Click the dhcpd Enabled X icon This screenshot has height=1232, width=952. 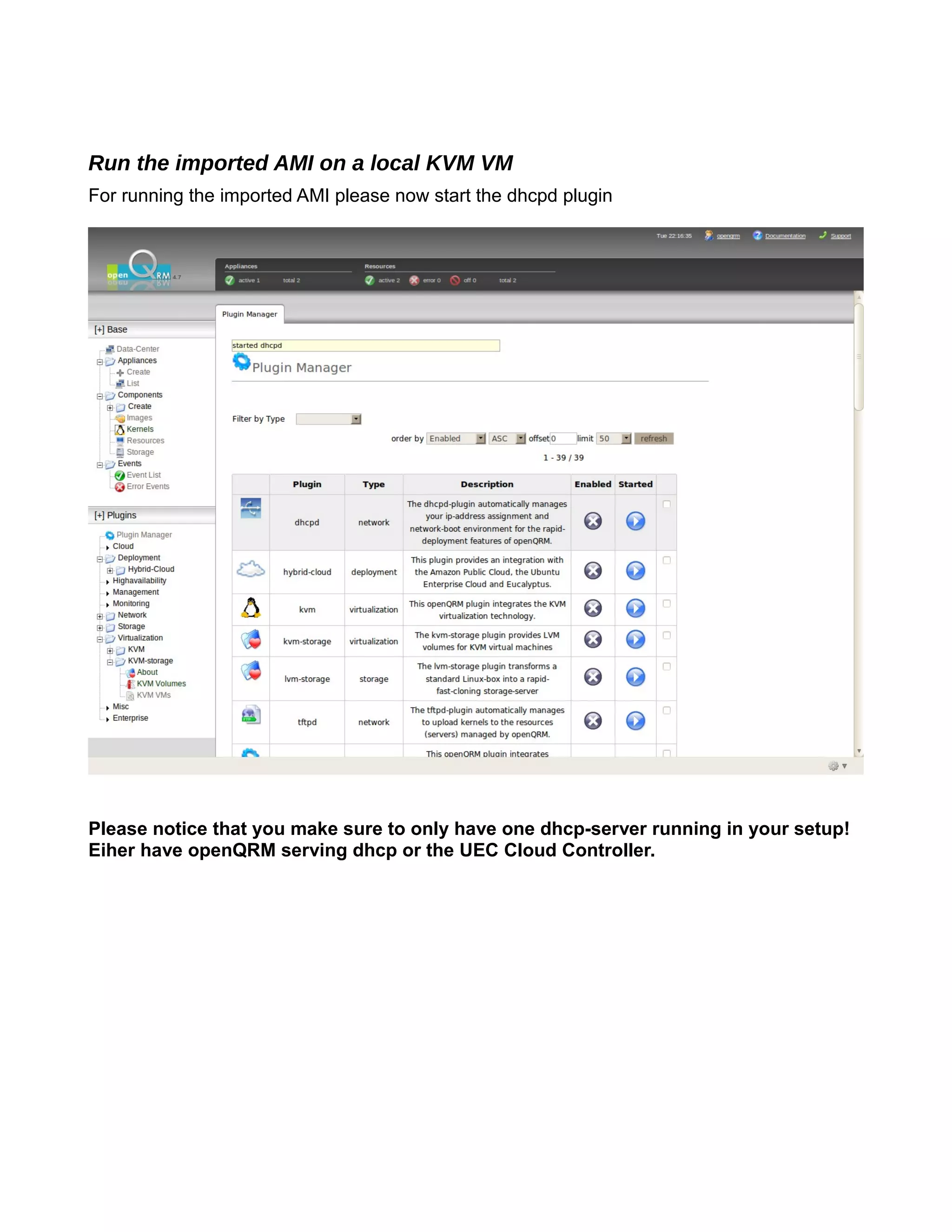click(x=592, y=521)
